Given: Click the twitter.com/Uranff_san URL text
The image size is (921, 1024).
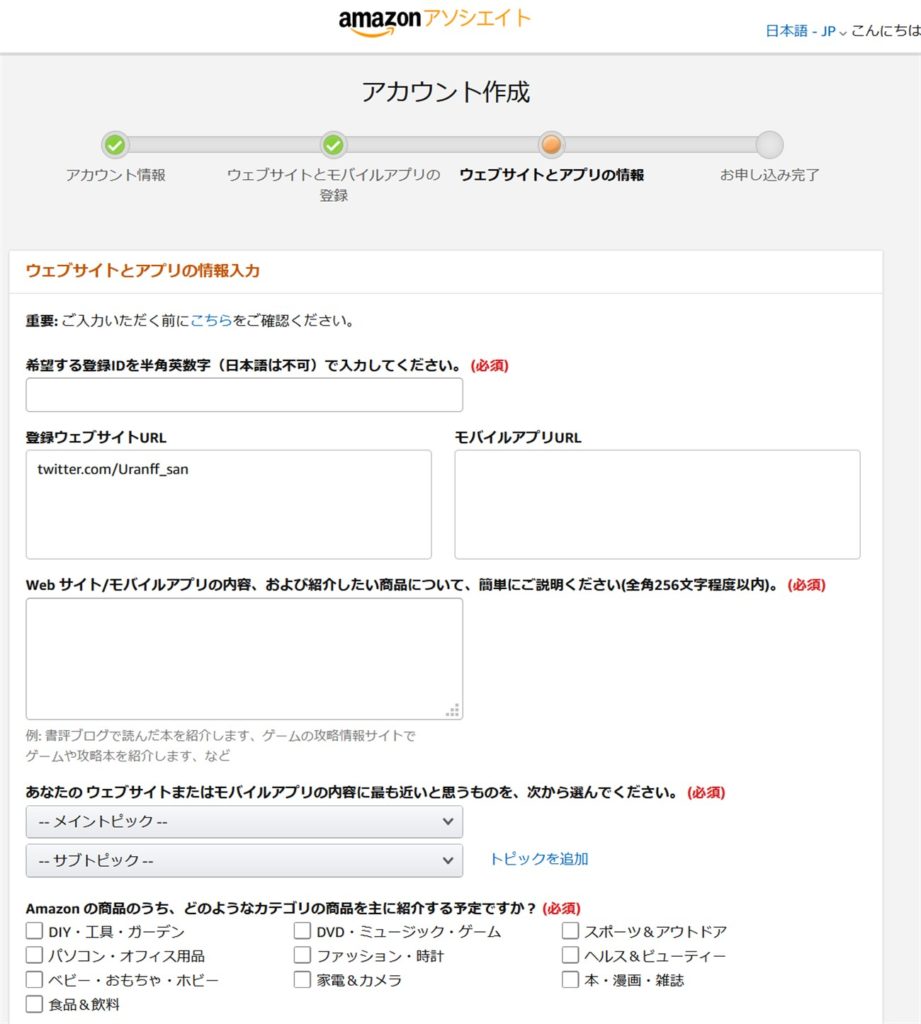Looking at the screenshot, I should pos(113,469).
